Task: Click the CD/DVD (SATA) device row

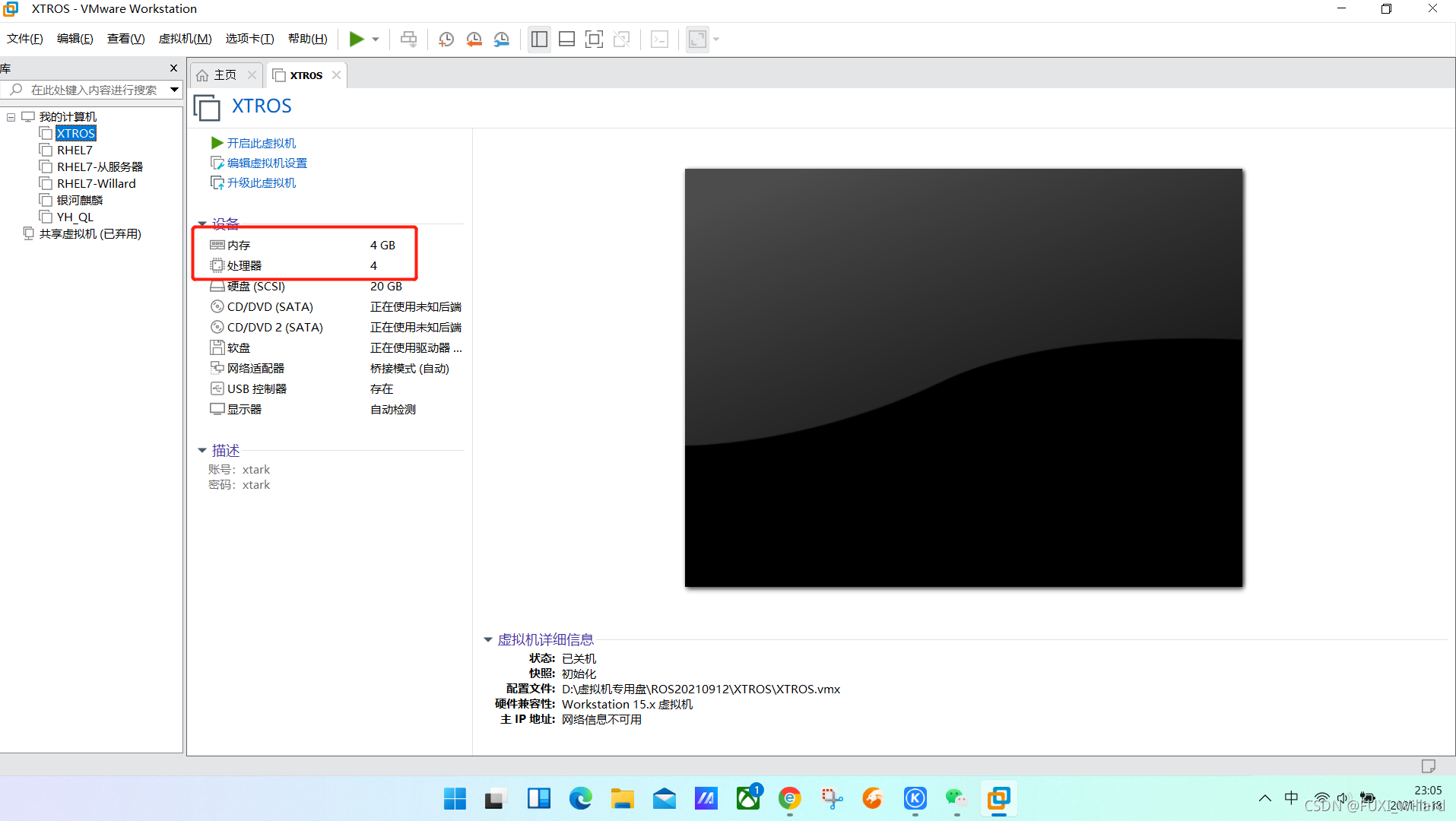Action: pyautogui.click(x=335, y=306)
